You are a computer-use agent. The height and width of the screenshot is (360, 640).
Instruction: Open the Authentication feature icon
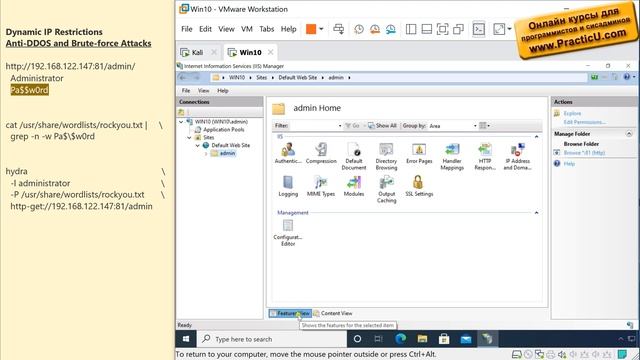tap(288, 153)
